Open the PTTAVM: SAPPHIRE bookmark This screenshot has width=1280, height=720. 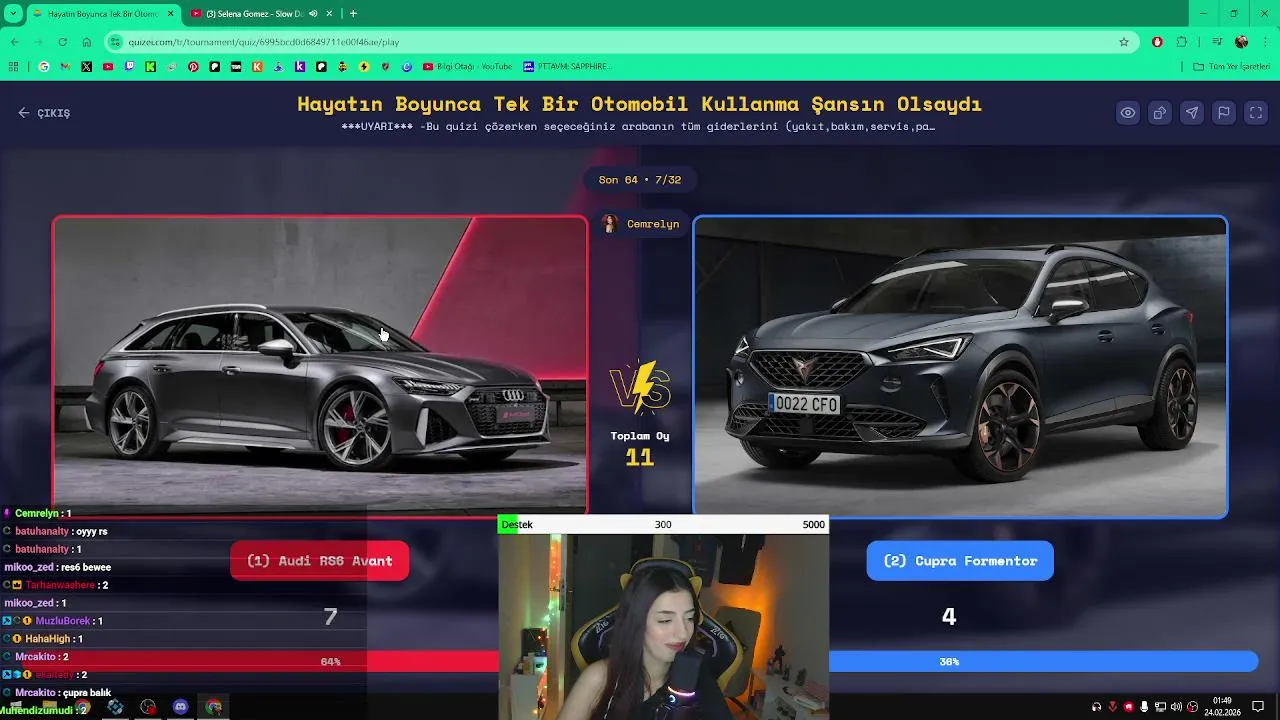[x=567, y=67]
